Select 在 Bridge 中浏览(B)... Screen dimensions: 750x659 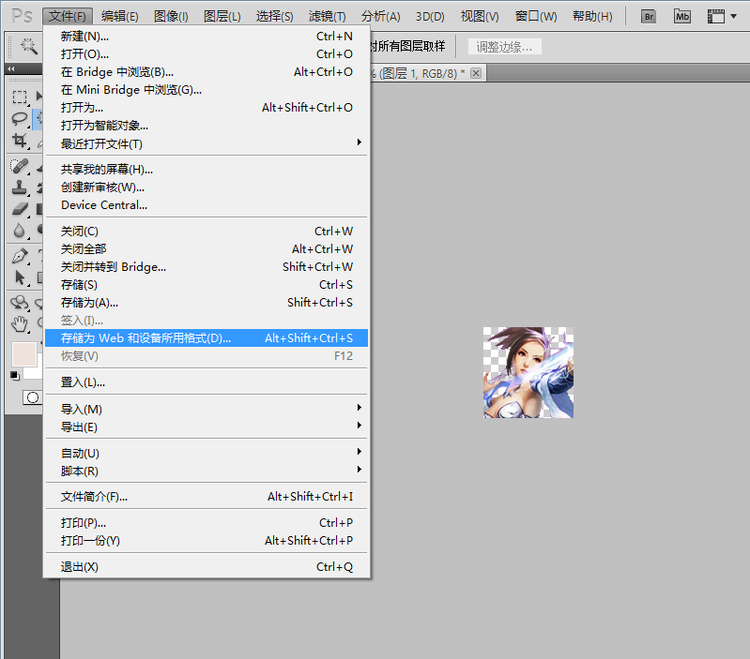[206, 72]
